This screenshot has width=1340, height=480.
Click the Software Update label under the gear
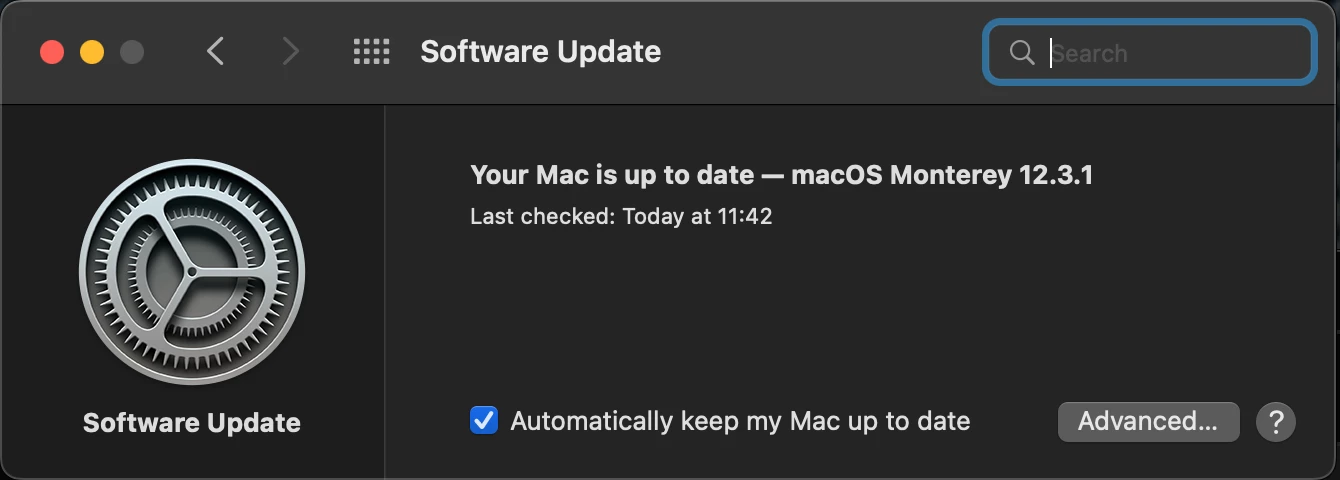192,423
